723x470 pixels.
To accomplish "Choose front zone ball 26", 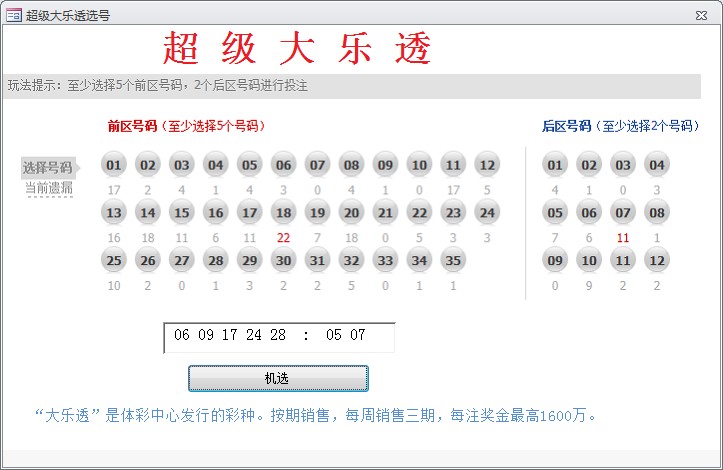I will coord(148,260).
